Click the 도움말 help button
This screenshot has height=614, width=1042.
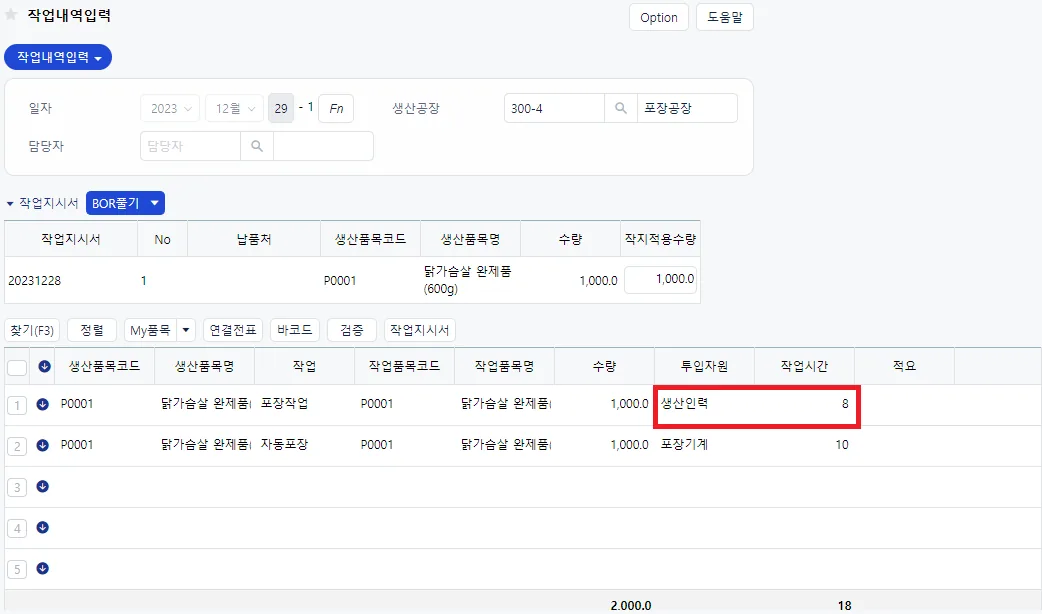pyautogui.click(x=724, y=17)
